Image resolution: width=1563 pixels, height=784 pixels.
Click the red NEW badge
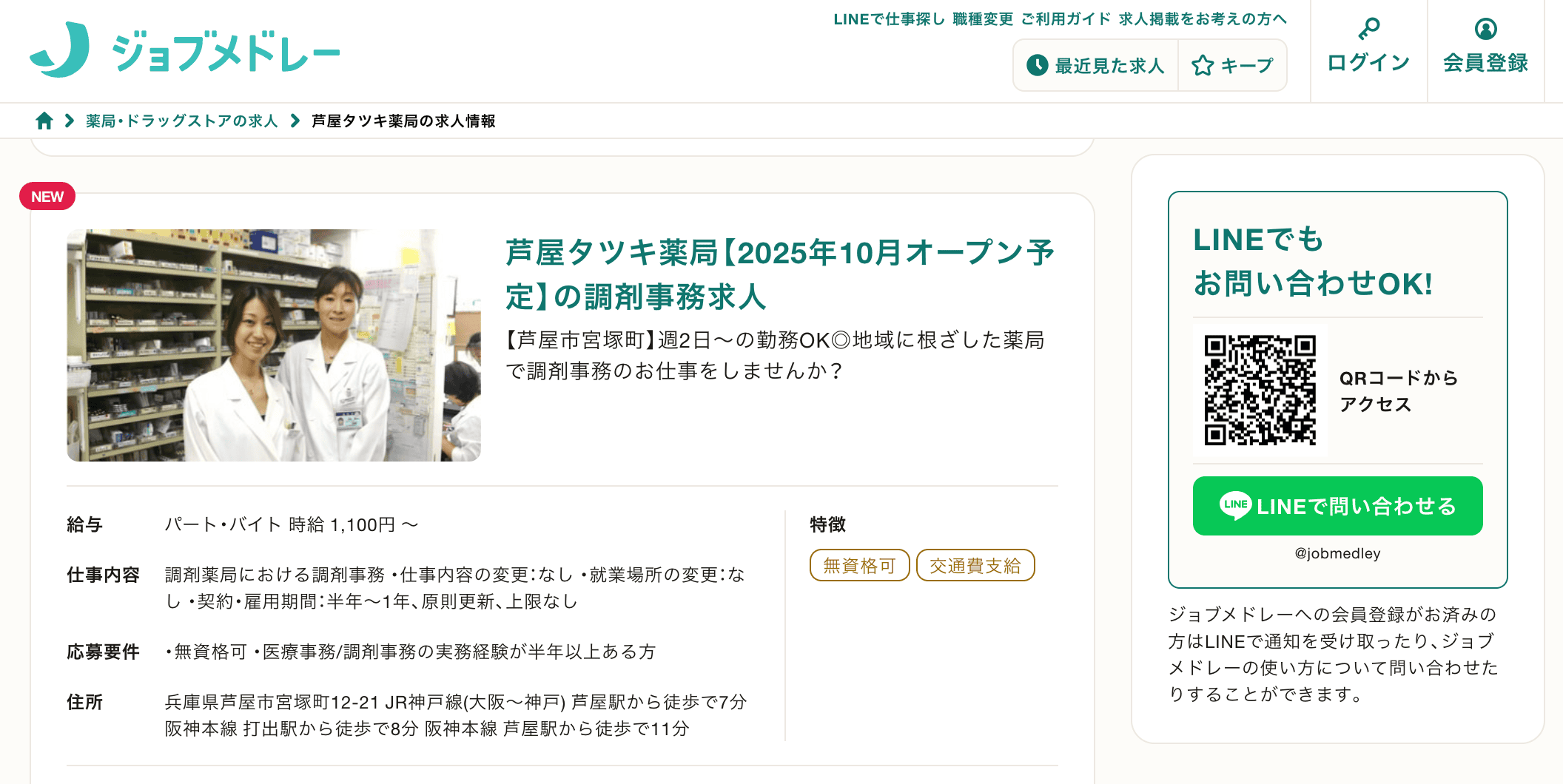point(47,197)
